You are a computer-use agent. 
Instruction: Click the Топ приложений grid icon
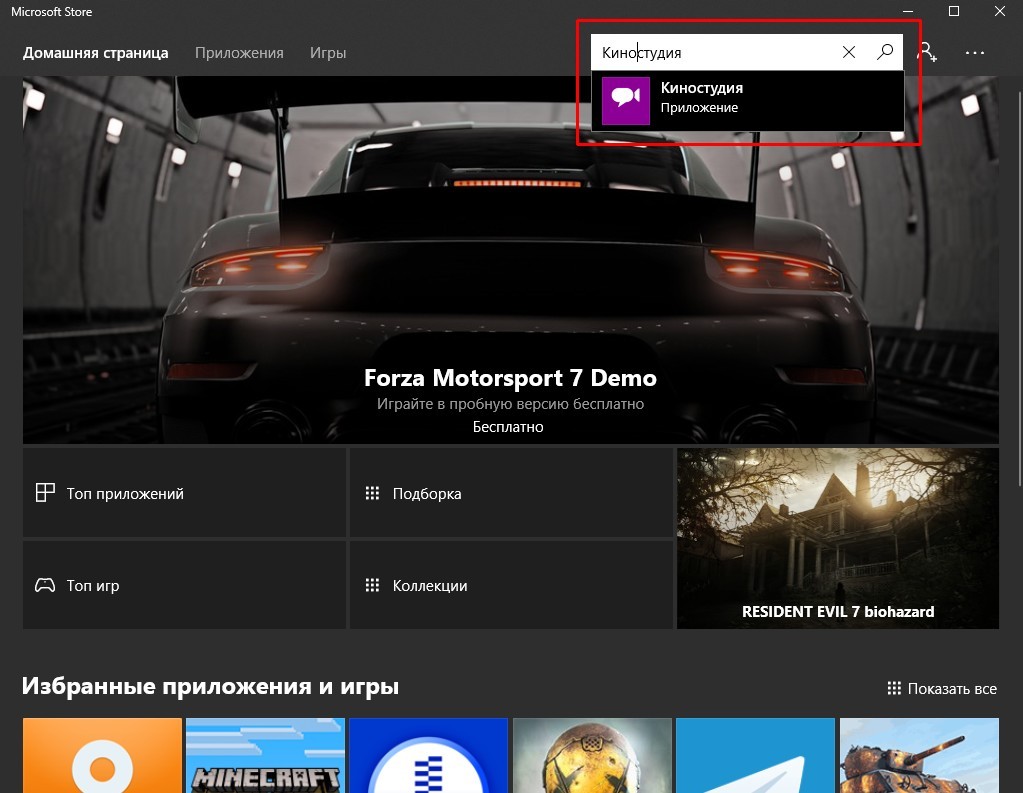[45, 493]
